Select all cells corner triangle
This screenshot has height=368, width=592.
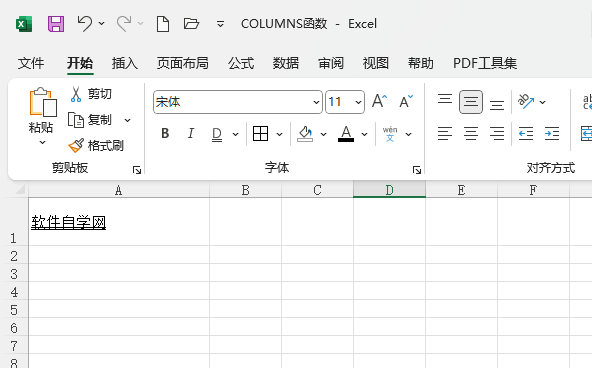click(x=20, y=189)
